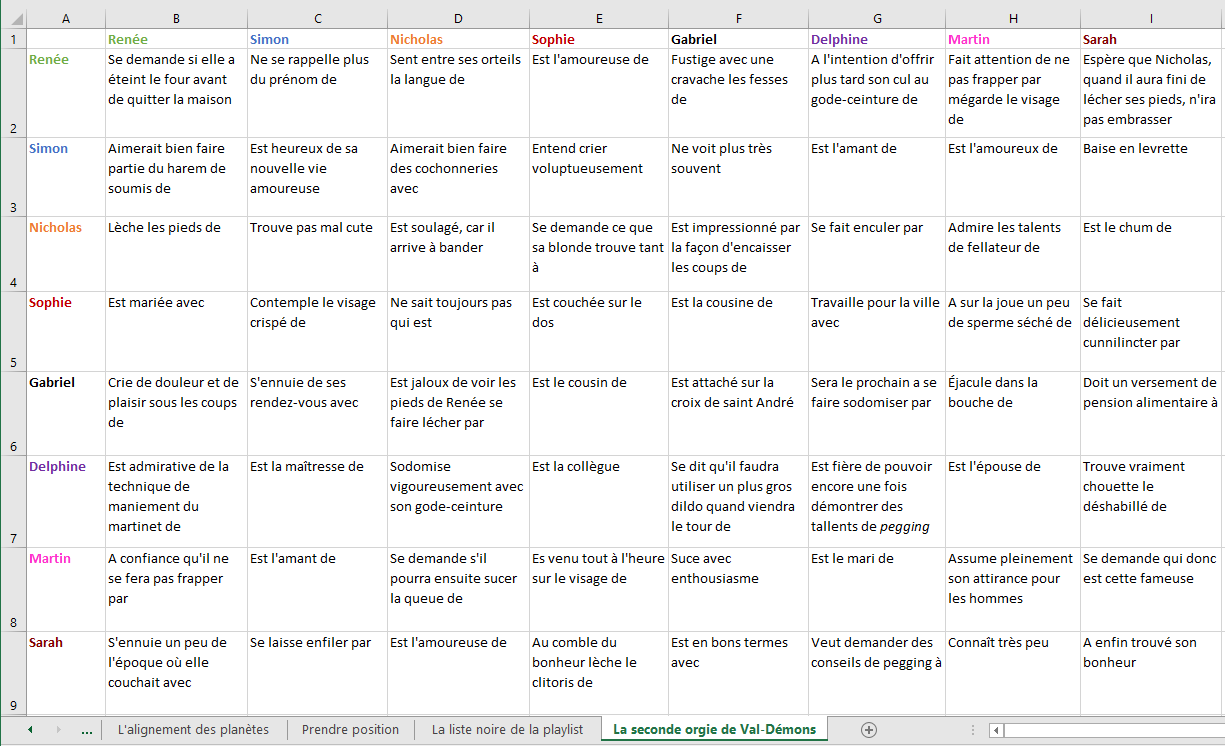Select column F header
Screen dimensions: 1225x746
pos(737,18)
